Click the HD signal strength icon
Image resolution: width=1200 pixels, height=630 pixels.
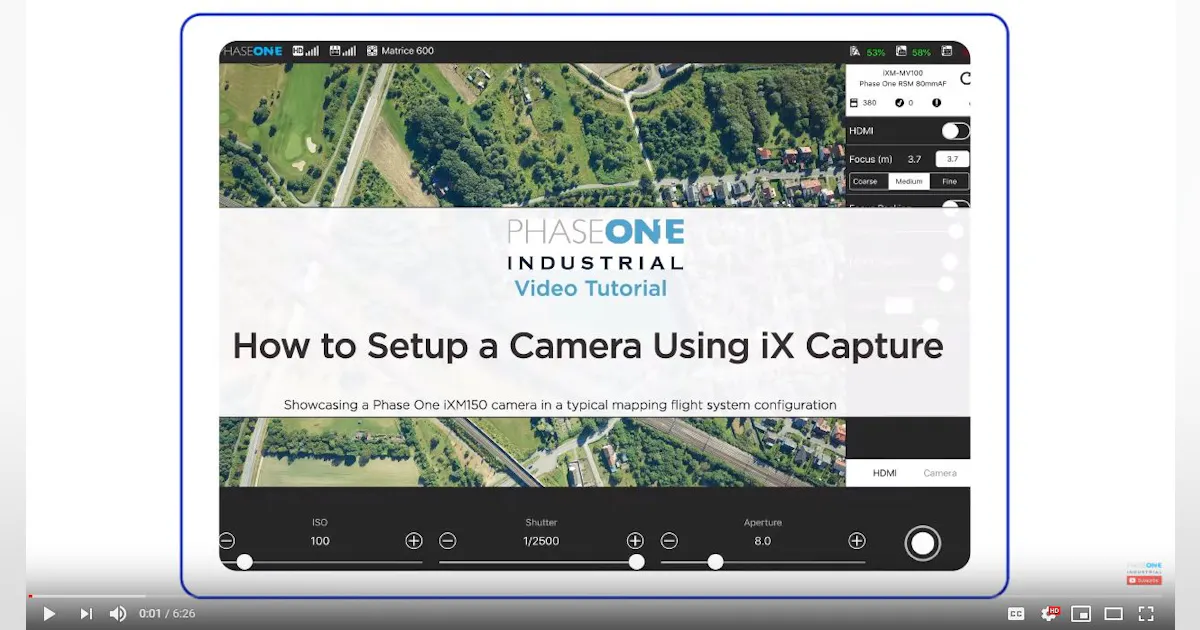coord(304,51)
